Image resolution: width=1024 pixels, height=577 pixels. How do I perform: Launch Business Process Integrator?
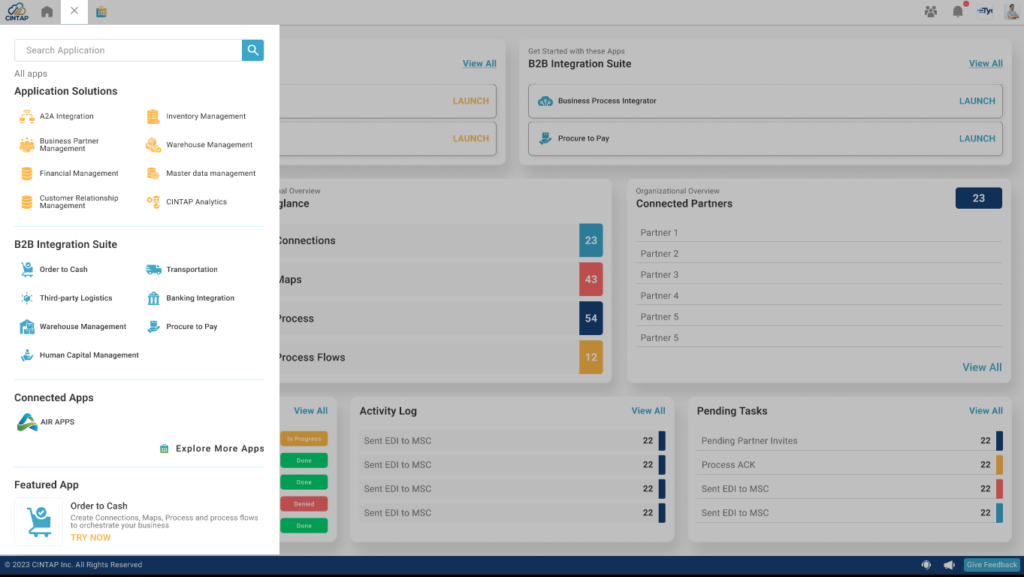[x=977, y=101]
